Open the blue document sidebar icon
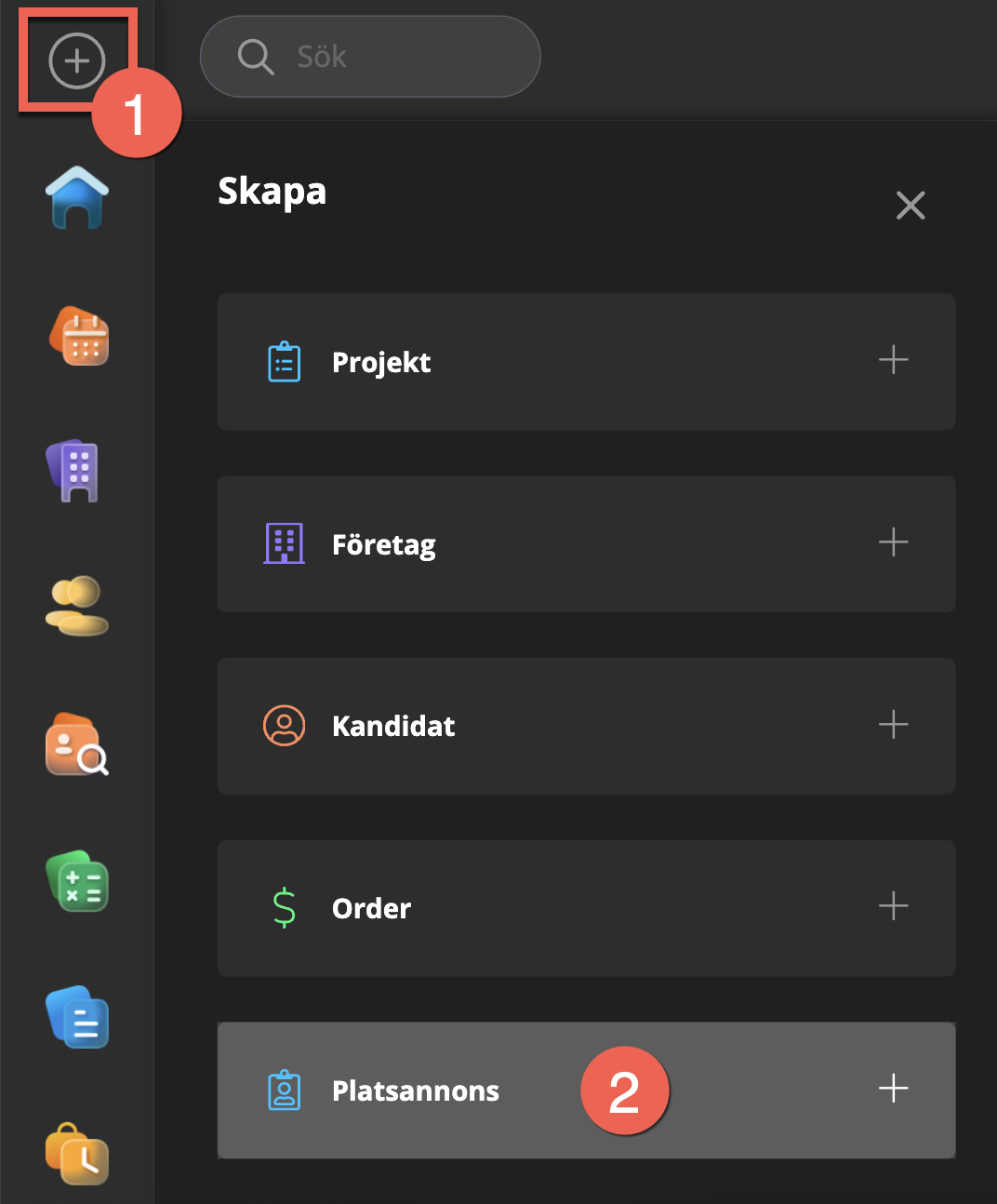This screenshot has height=1204, width=997. click(78, 1017)
